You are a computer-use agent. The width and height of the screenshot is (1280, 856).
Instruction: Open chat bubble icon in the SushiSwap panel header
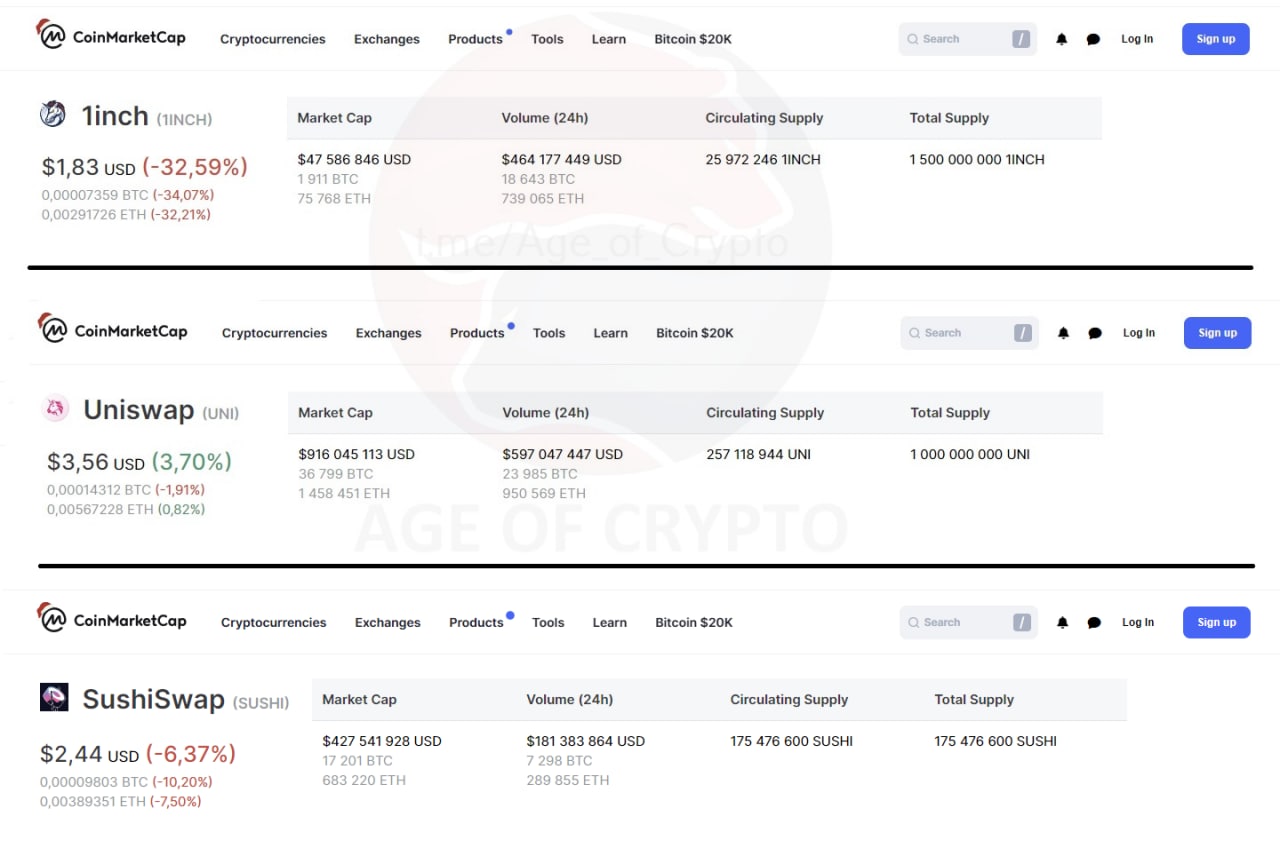pyautogui.click(x=1095, y=623)
